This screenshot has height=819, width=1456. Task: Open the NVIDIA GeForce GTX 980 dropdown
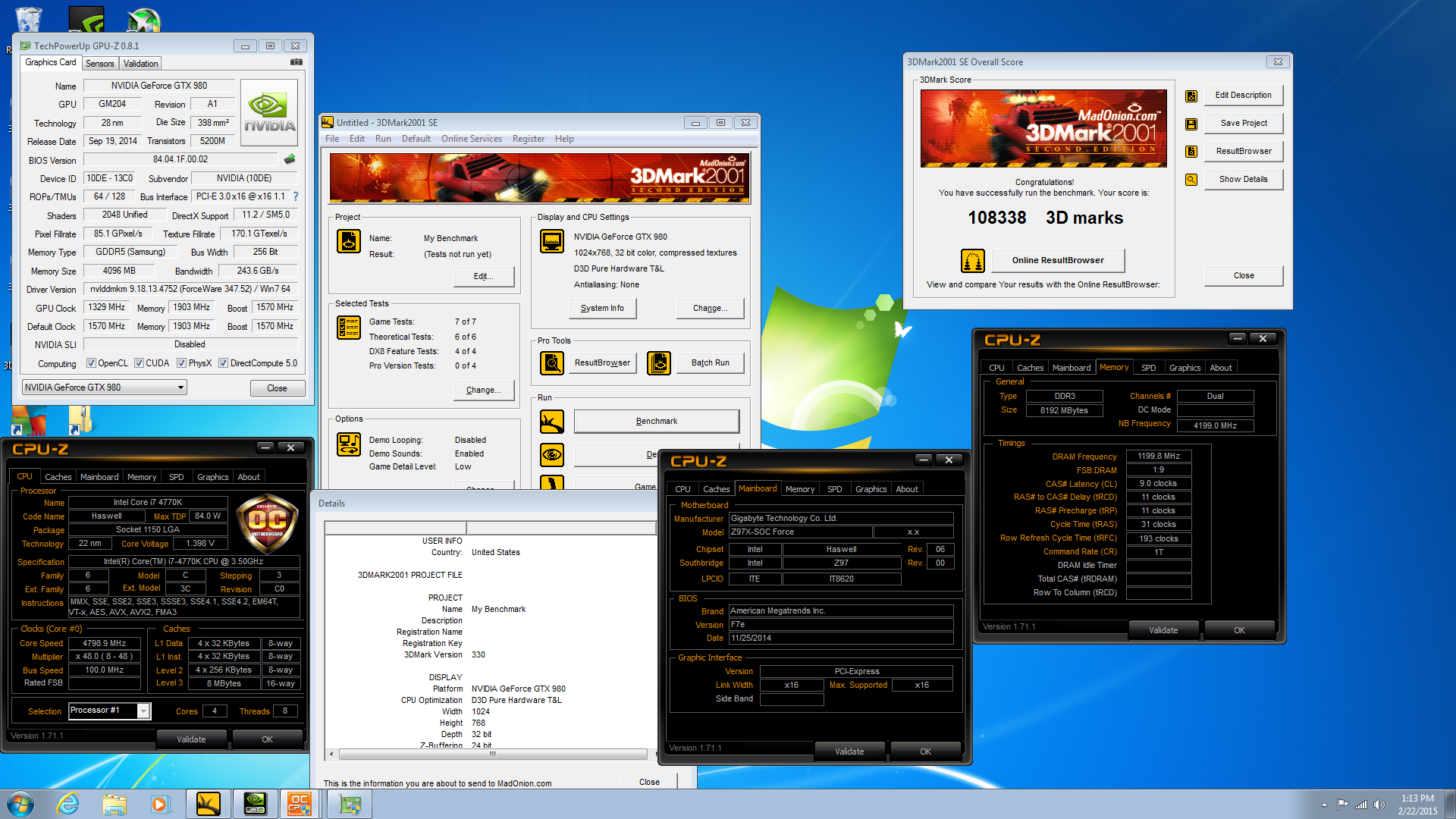pos(105,388)
